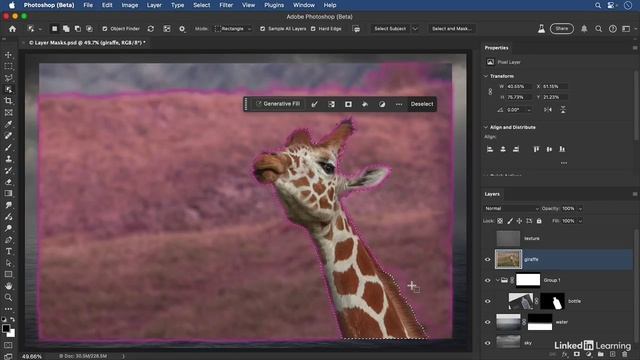The height and width of the screenshot is (360, 640).
Task: Click the New Selection mode icon
Action: [54, 29]
